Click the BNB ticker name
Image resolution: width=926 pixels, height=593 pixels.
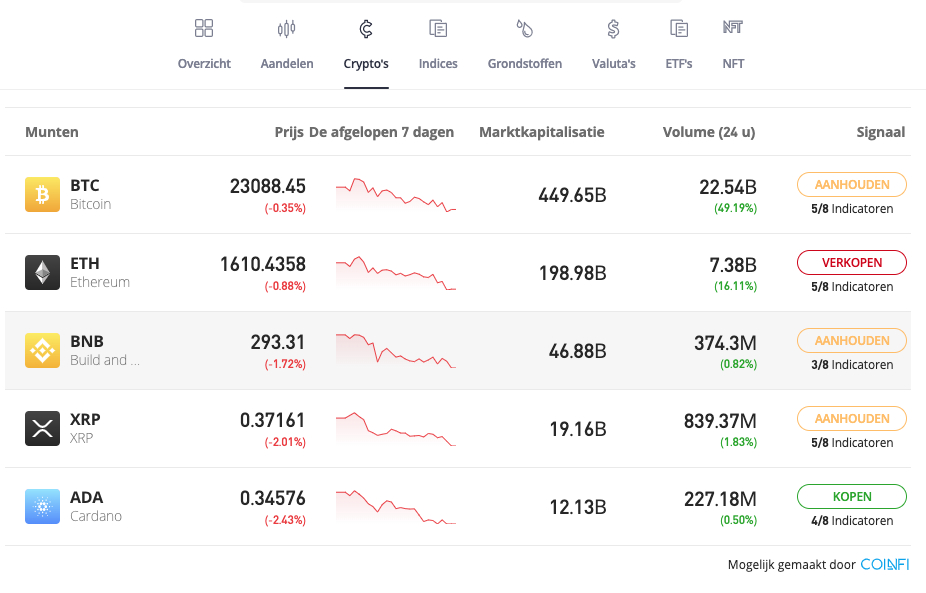coord(87,341)
